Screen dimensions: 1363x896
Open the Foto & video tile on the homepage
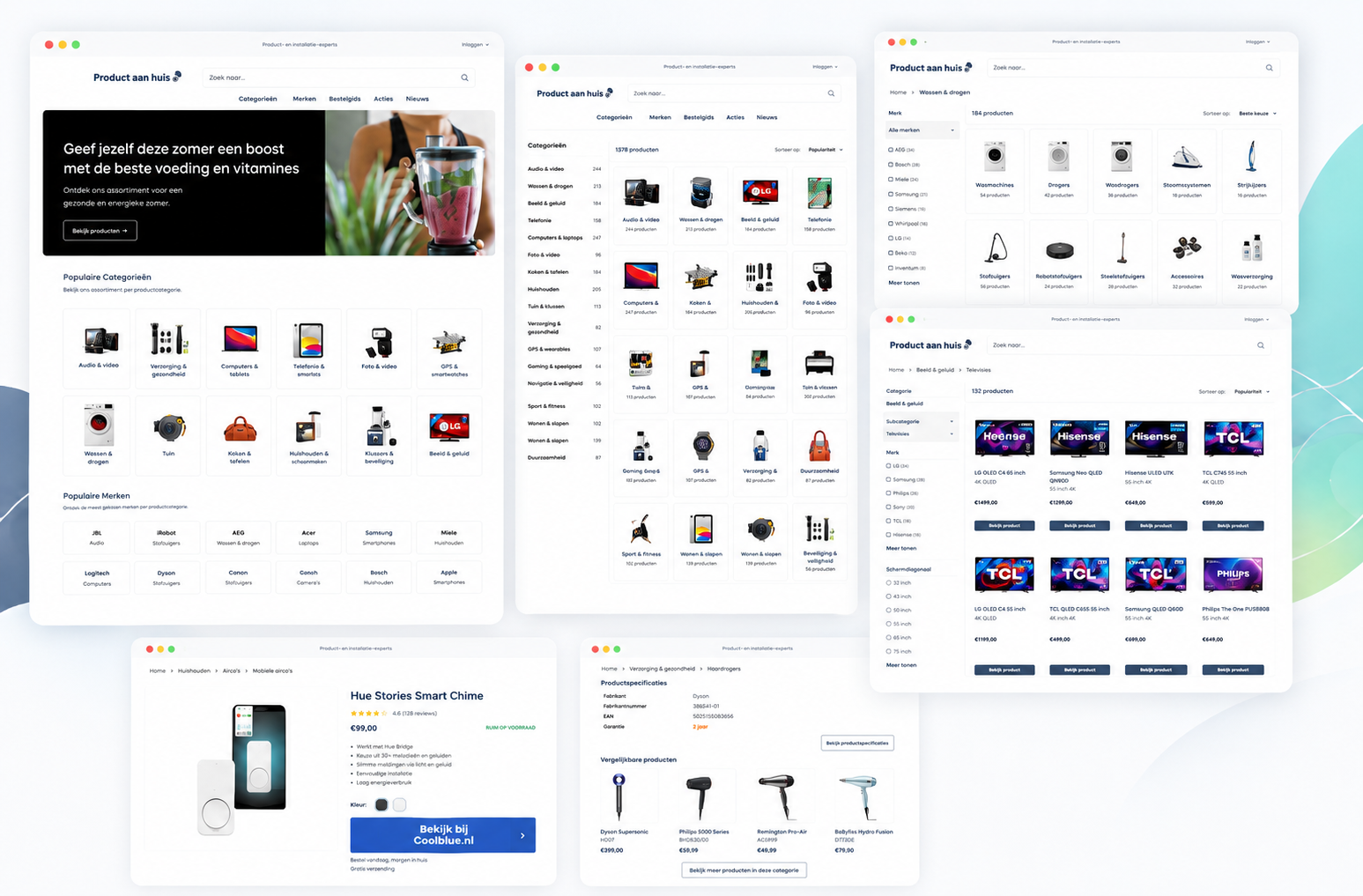(379, 349)
